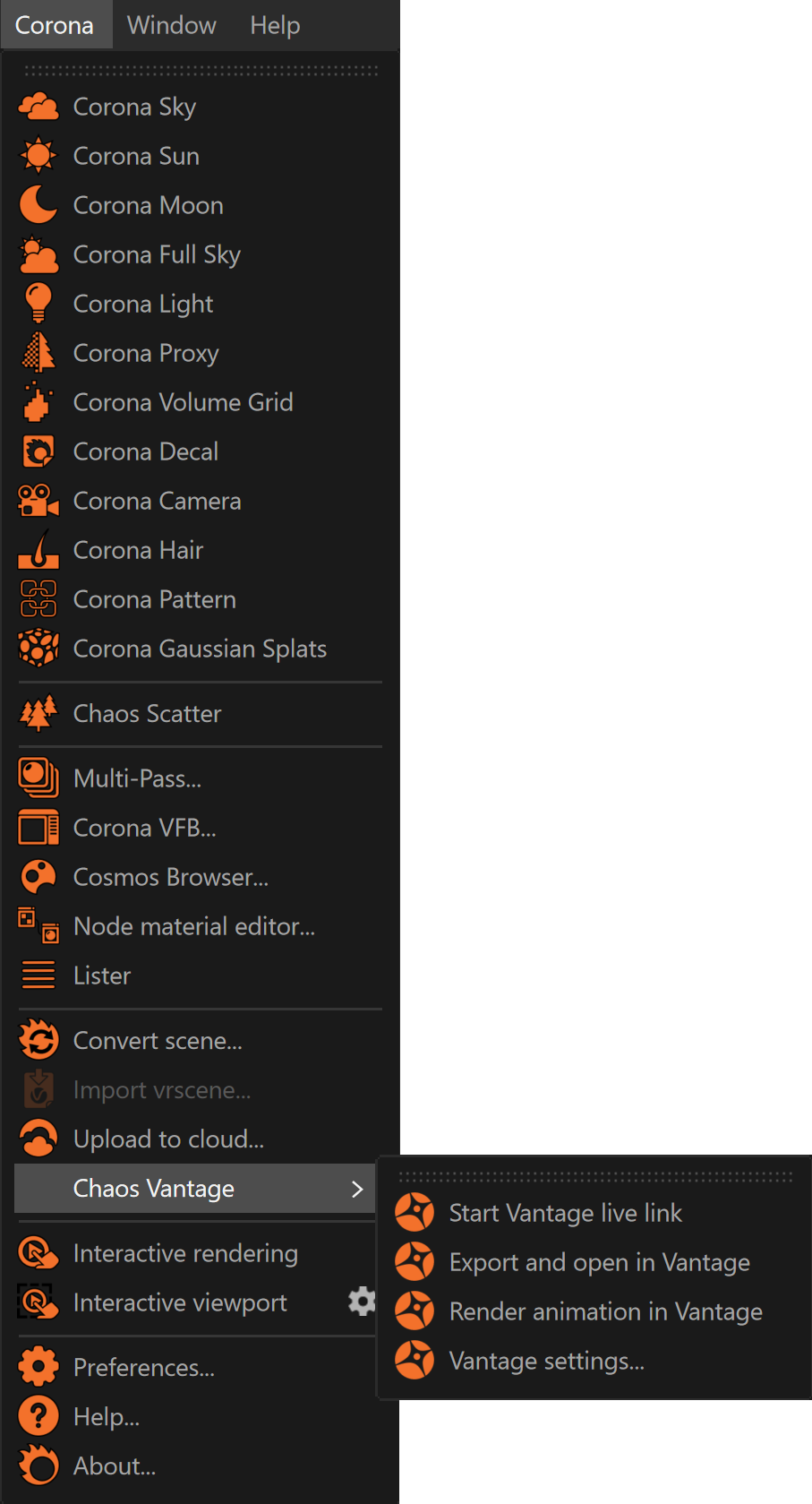Image resolution: width=812 pixels, height=1504 pixels.
Task: Click the Corona Hair icon
Action: [38, 549]
